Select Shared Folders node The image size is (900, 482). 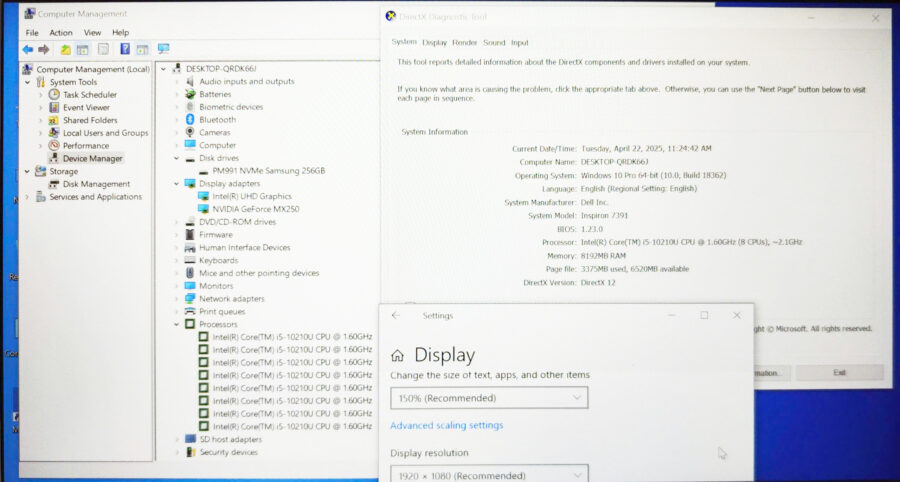coord(90,120)
